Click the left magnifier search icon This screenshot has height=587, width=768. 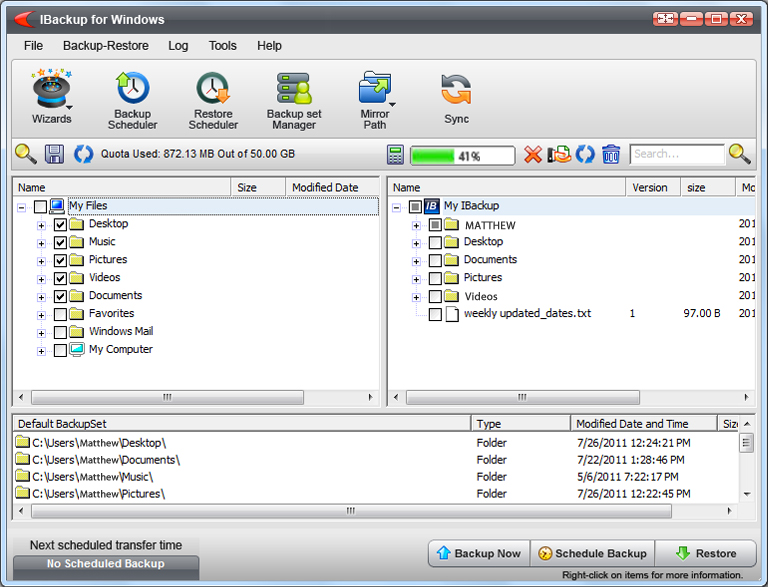pos(25,154)
